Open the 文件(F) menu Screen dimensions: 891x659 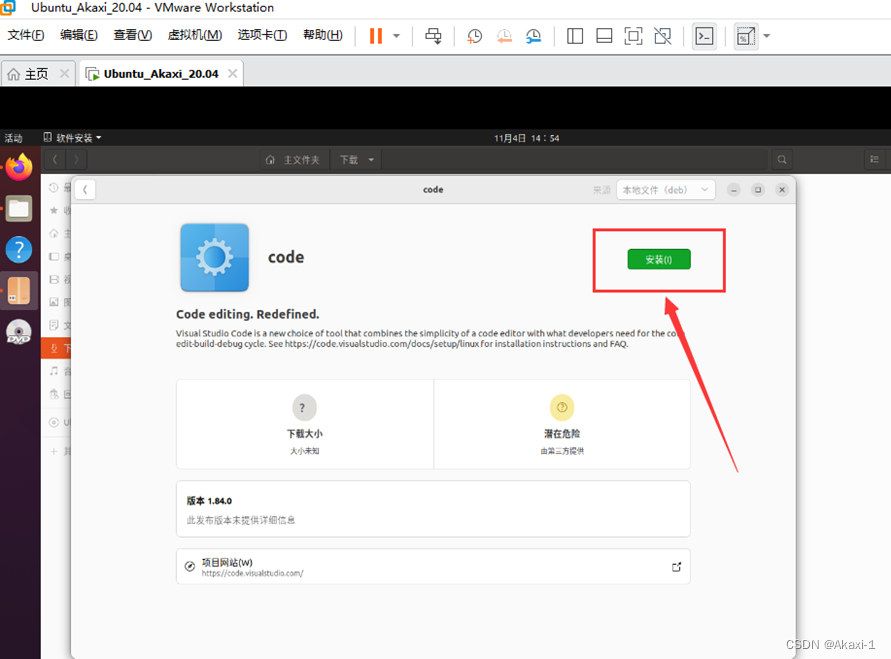[26, 35]
